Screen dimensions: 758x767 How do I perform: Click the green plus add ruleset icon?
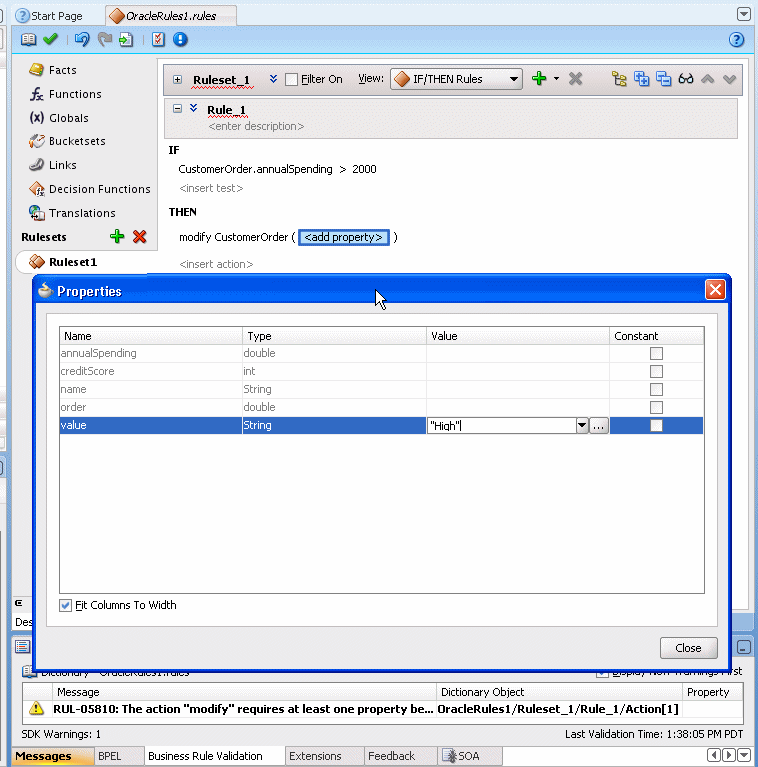coord(117,237)
